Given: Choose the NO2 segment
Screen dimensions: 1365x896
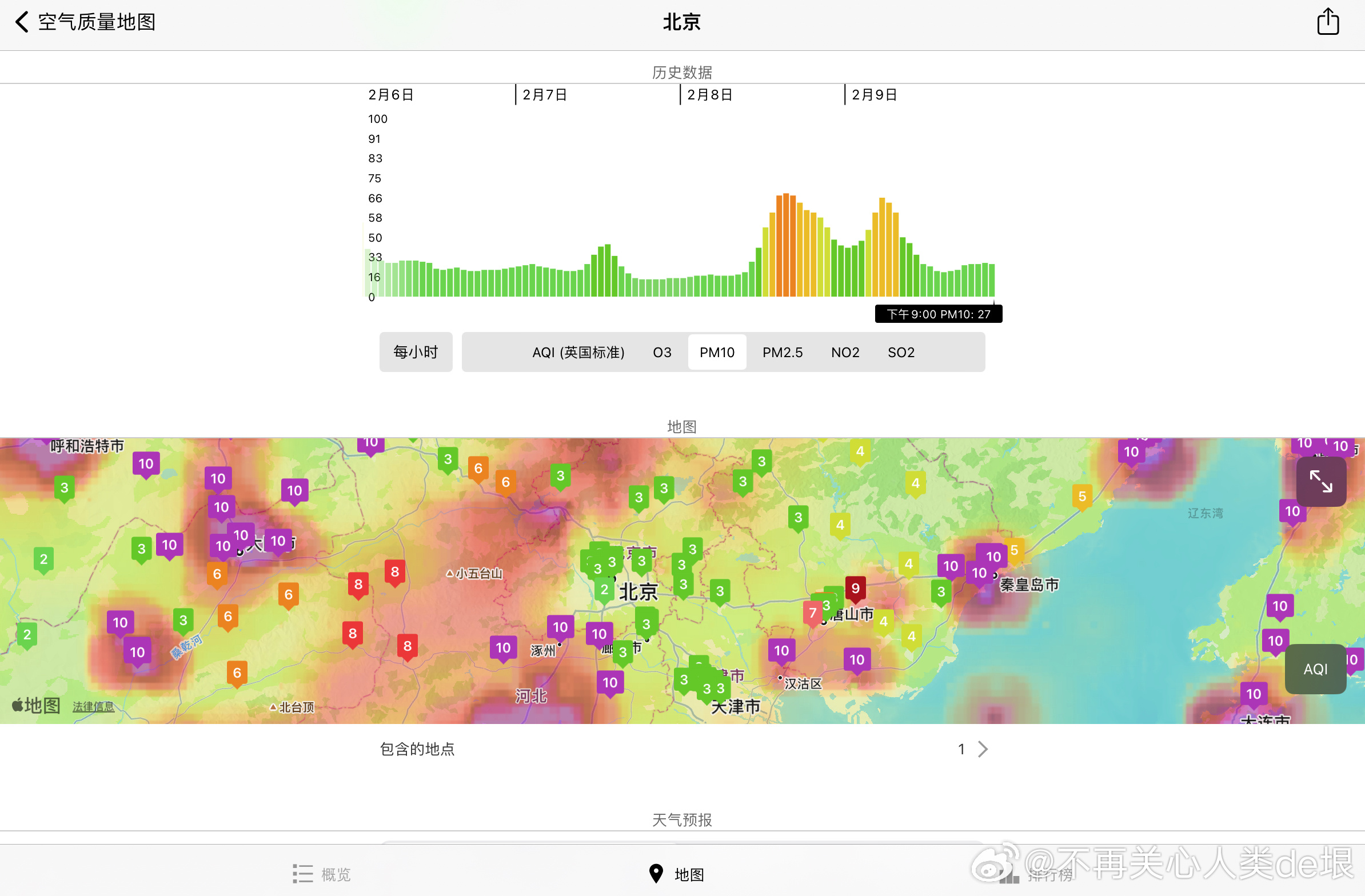Looking at the screenshot, I should [845, 352].
